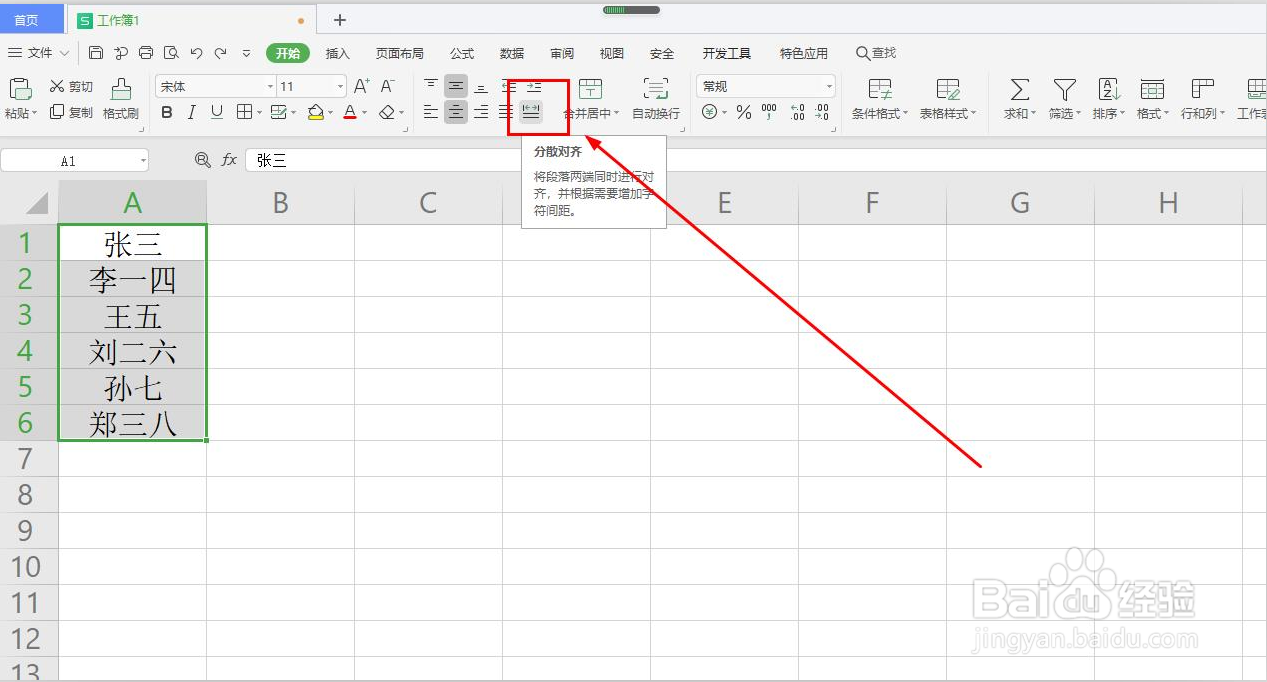Open the currency symbol dropdown arrow

(726, 113)
